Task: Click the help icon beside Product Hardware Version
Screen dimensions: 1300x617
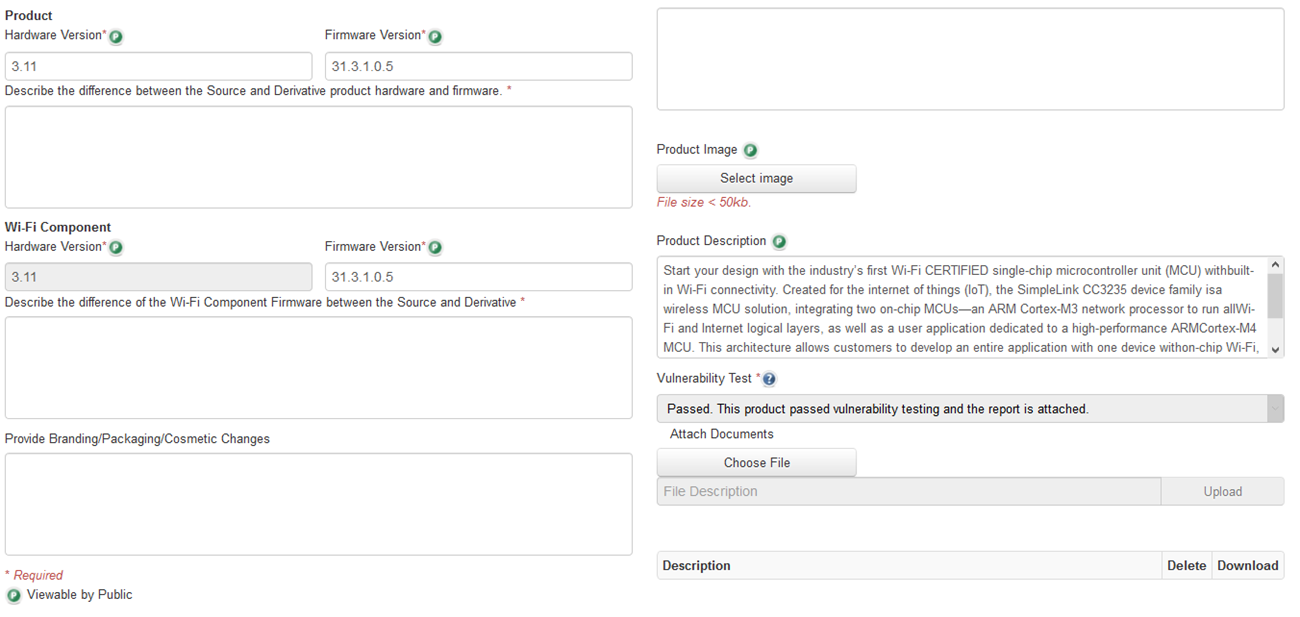Action: point(115,35)
